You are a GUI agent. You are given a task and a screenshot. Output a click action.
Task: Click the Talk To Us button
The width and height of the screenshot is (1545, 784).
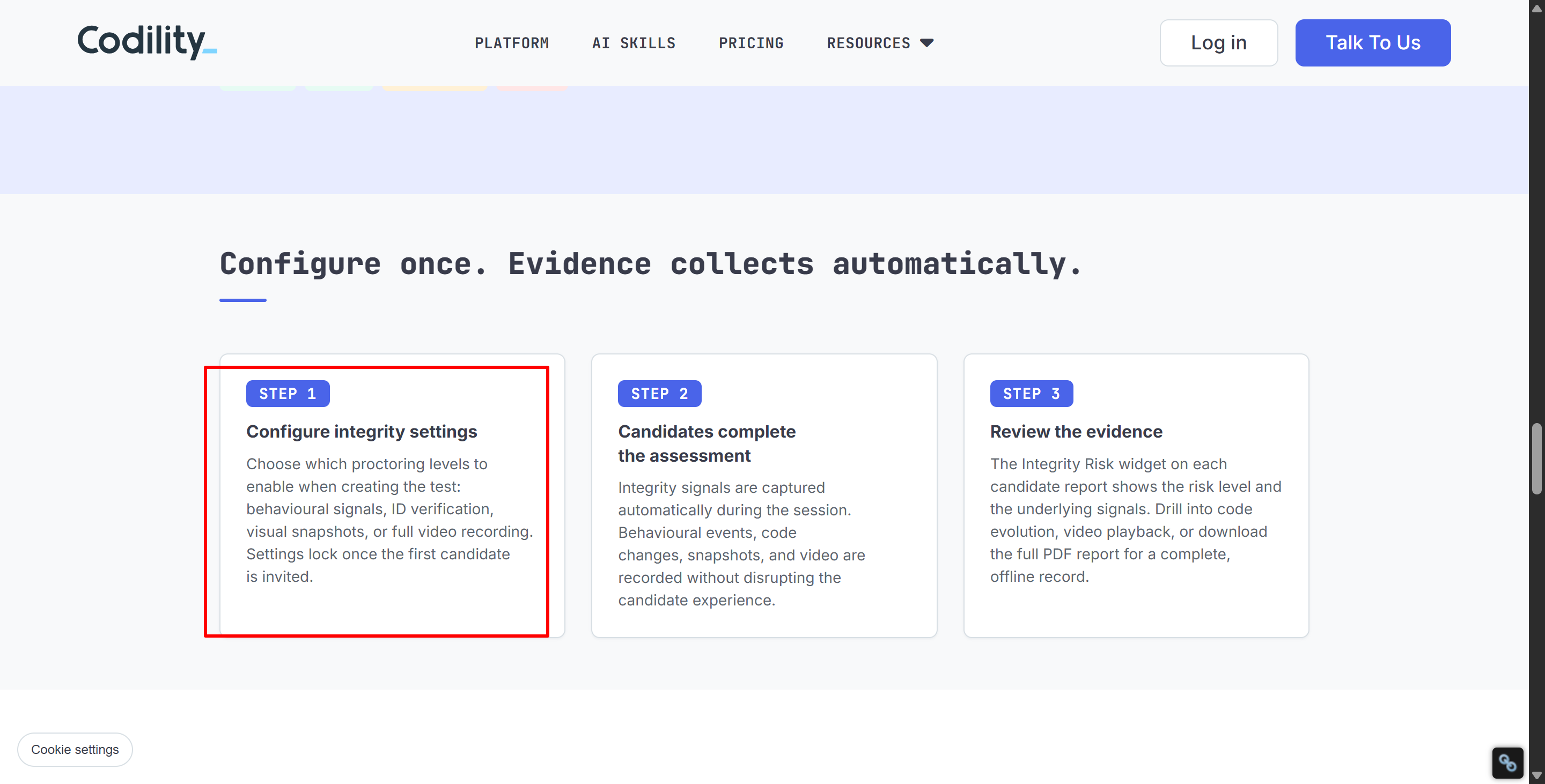point(1372,42)
